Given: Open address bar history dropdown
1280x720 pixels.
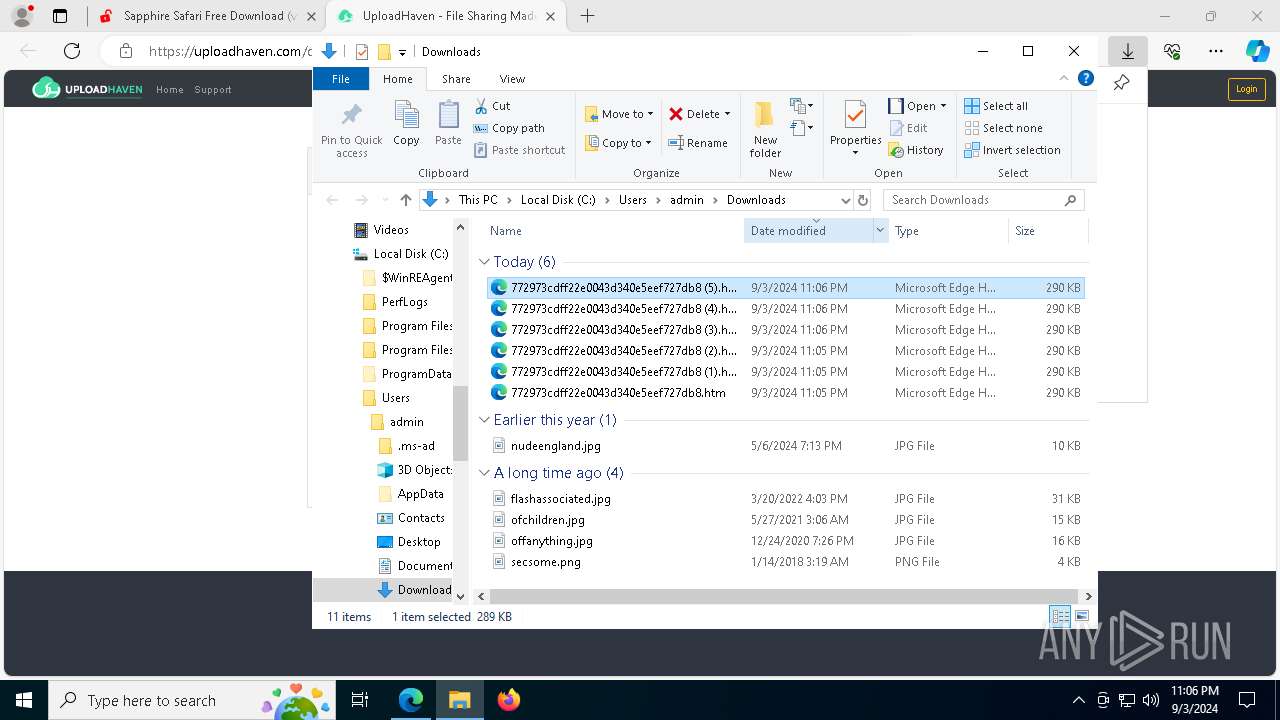Looking at the screenshot, I should click(845, 200).
